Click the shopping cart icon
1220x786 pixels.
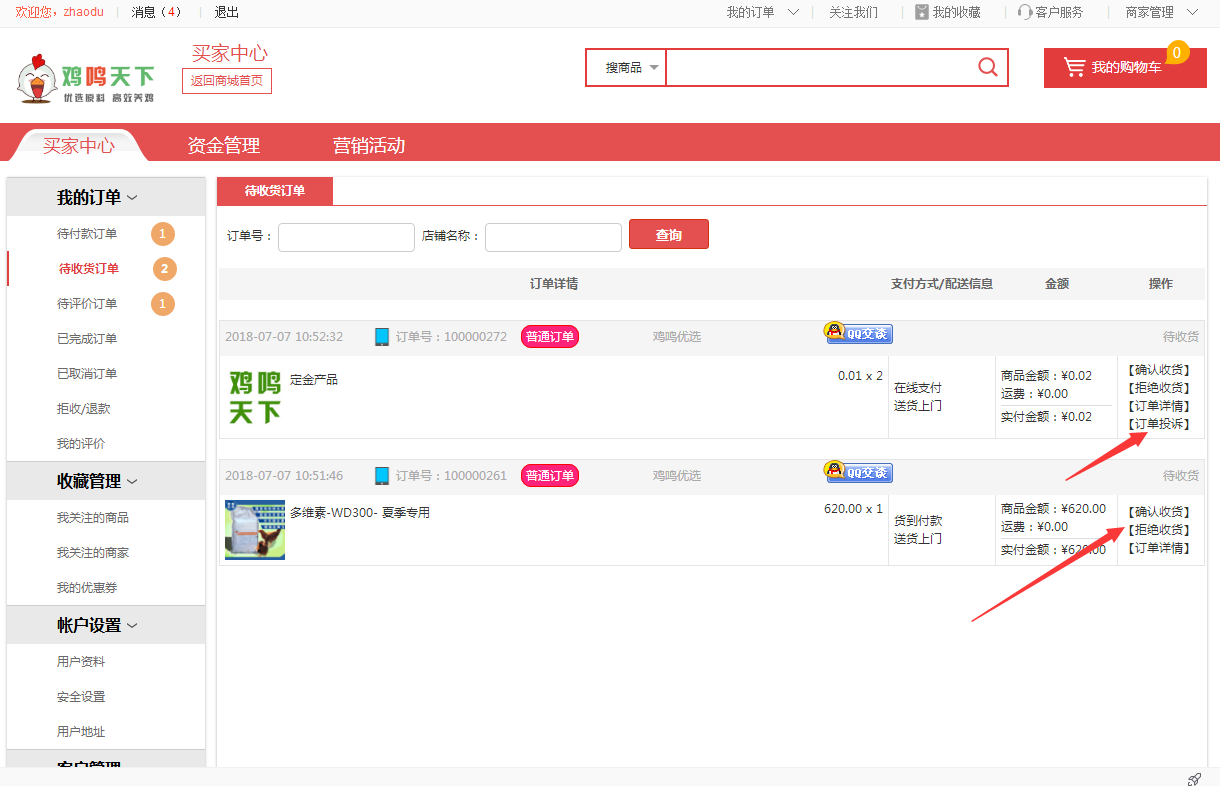click(1074, 67)
